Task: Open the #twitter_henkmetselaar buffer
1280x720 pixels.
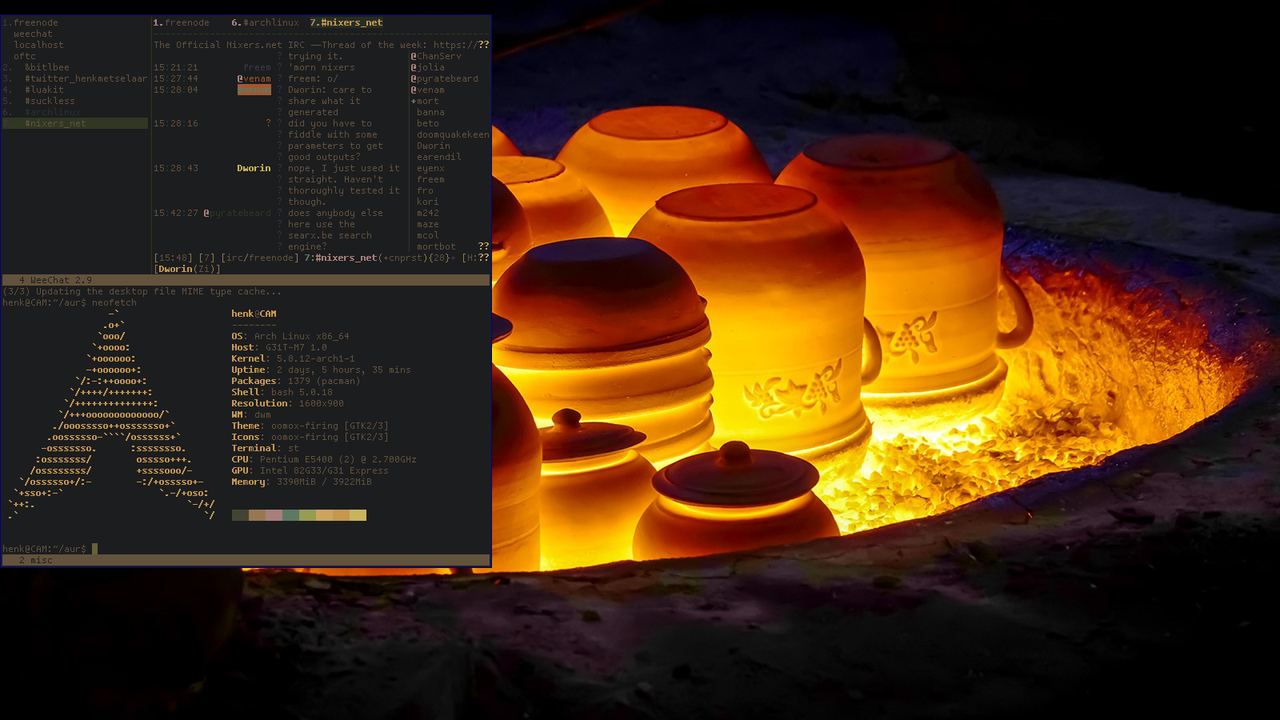Action: click(x=86, y=78)
